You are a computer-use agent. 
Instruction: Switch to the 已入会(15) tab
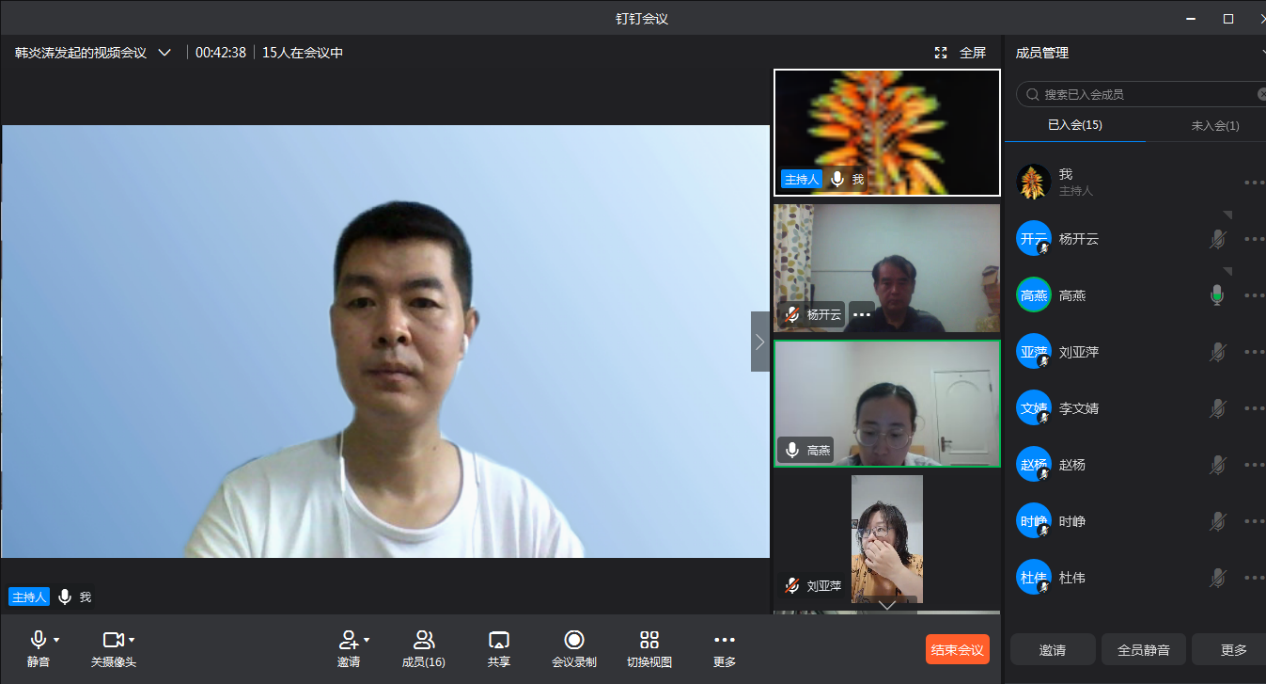(x=1075, y=125)
